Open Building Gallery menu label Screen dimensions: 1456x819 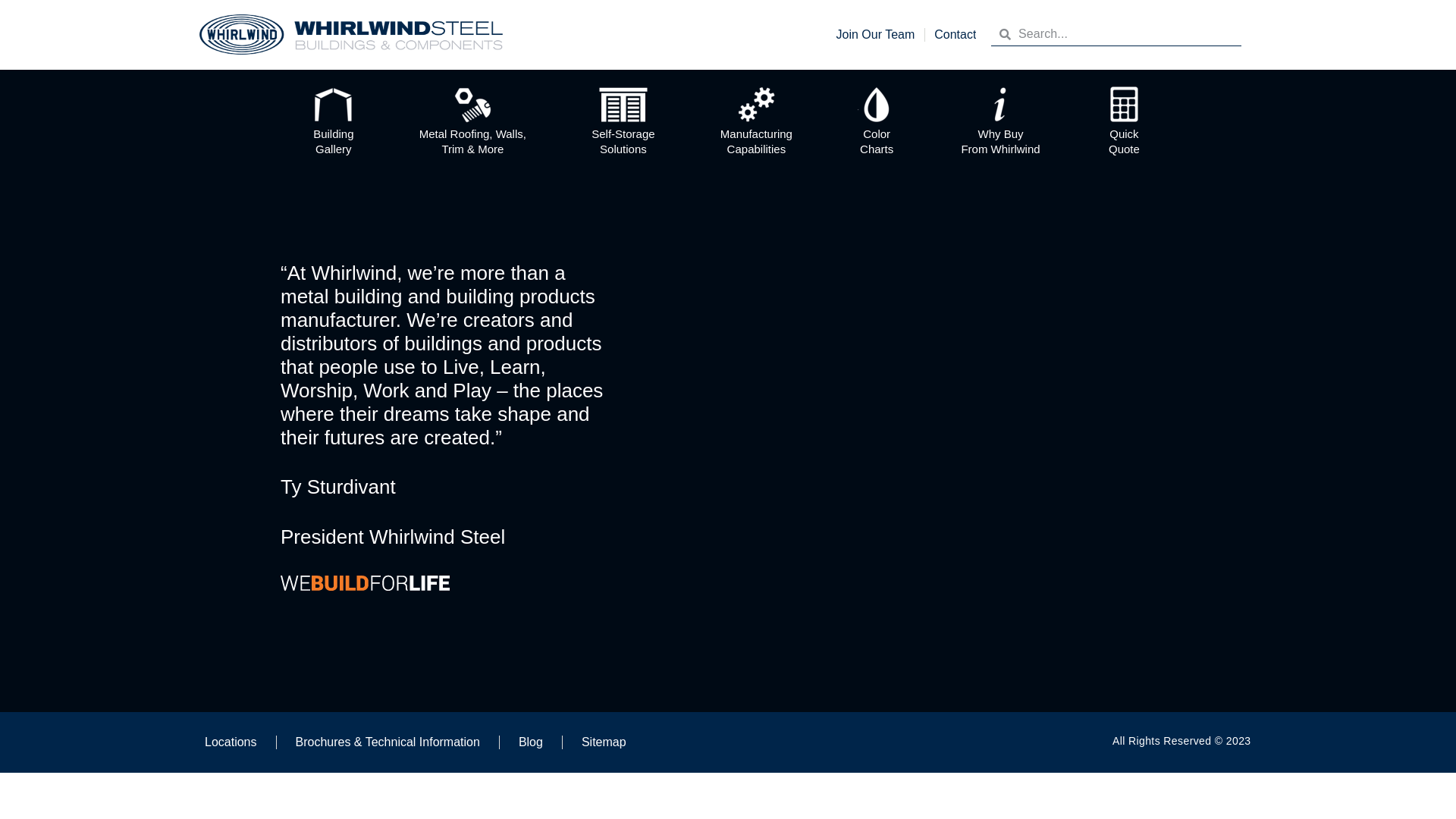(x=334, y=142)
